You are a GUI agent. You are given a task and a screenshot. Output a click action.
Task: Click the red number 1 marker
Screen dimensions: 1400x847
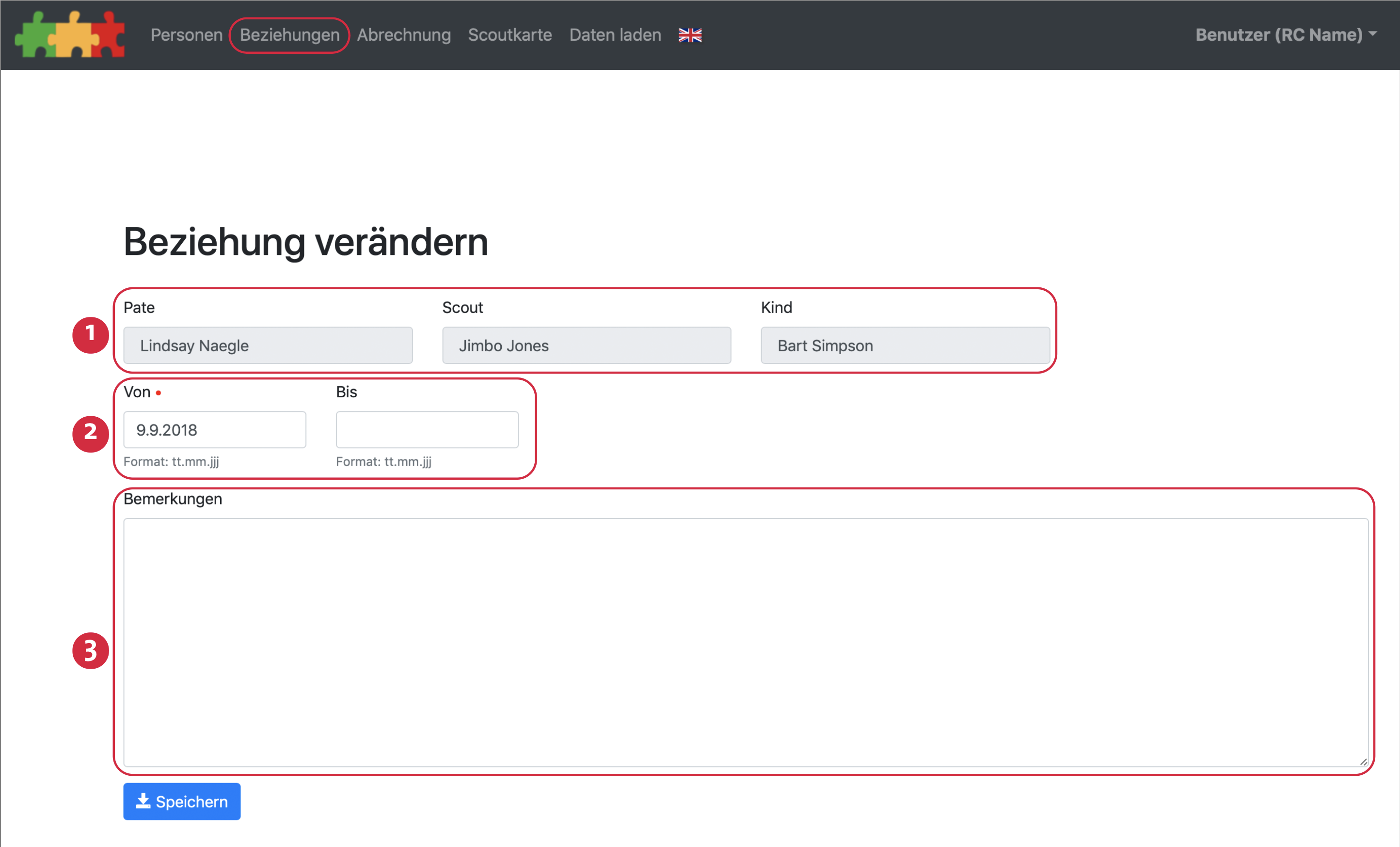[x=90, y=335]
